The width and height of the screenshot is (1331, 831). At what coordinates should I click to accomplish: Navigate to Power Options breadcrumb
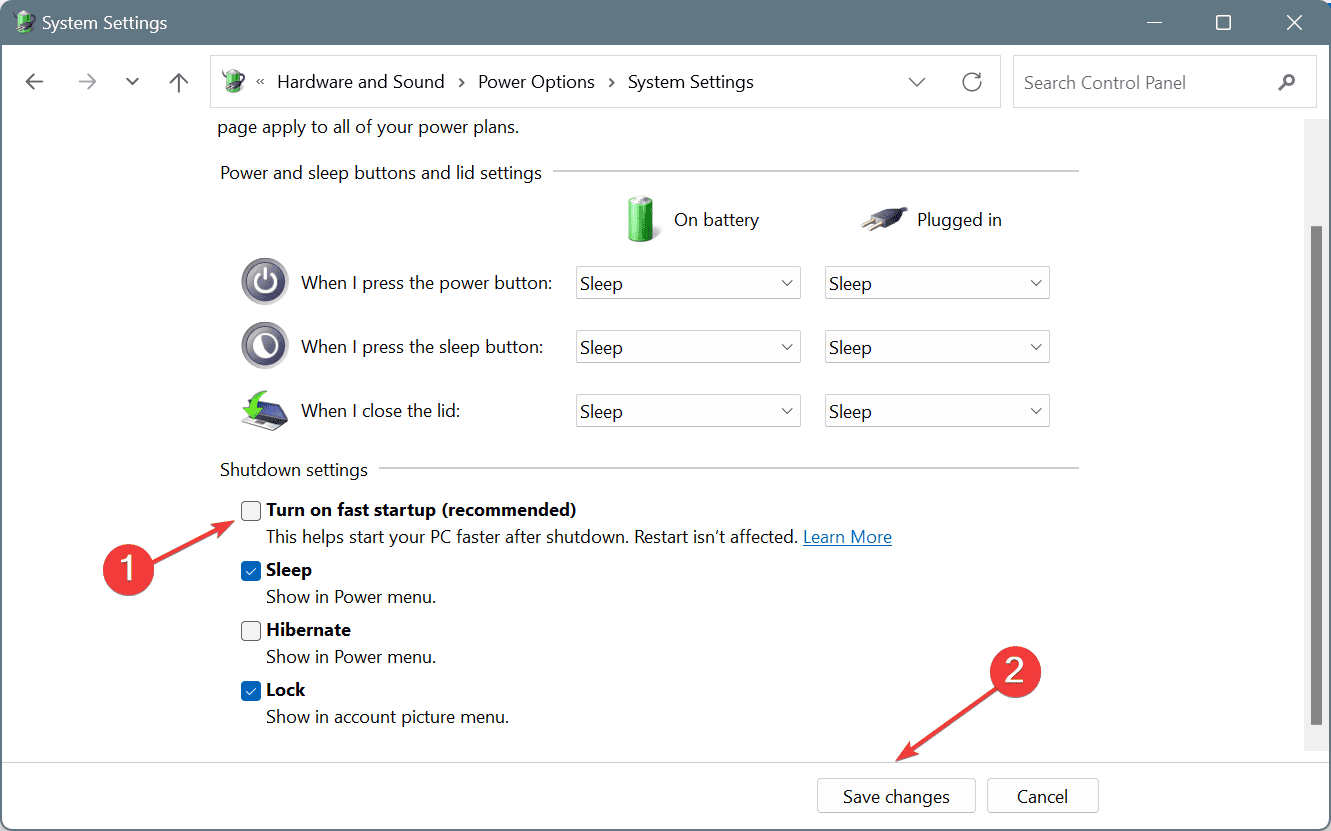(x=536, y=82)
